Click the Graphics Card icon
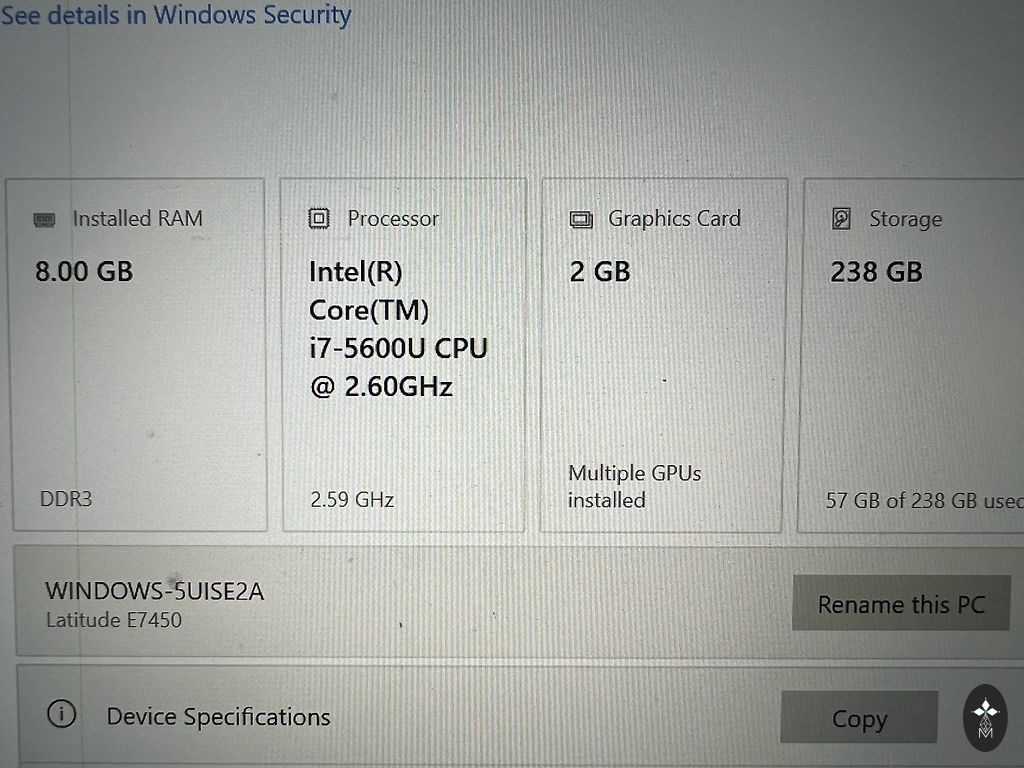The height and width of the screenshot is (768, 1024). pos(581,220)
